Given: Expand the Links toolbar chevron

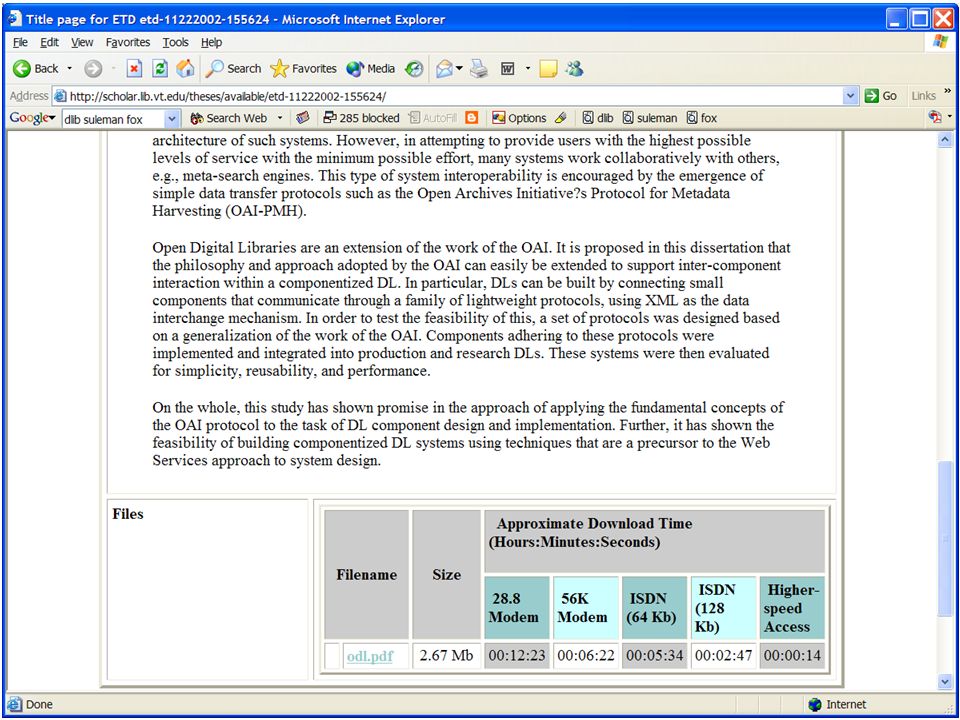Looking at the screenshot, I should point(948,92).
